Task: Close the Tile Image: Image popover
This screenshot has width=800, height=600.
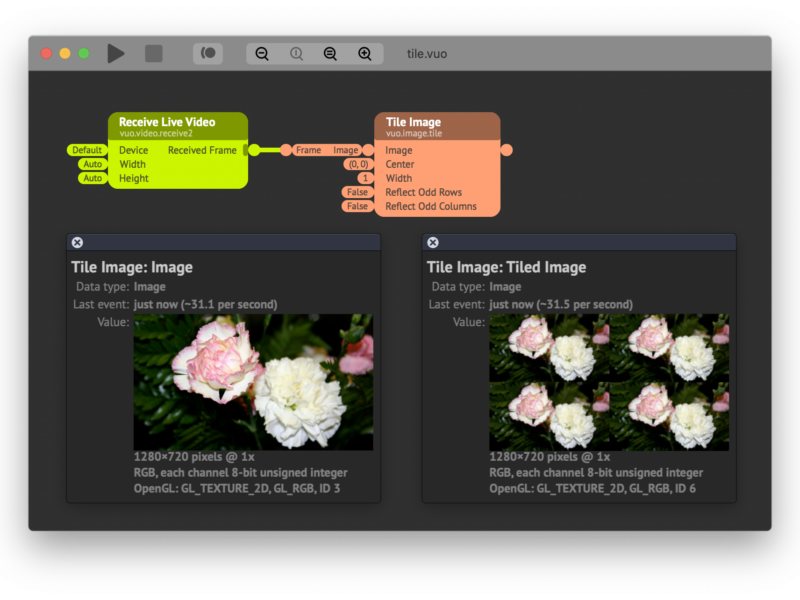Action: point(78,242)
